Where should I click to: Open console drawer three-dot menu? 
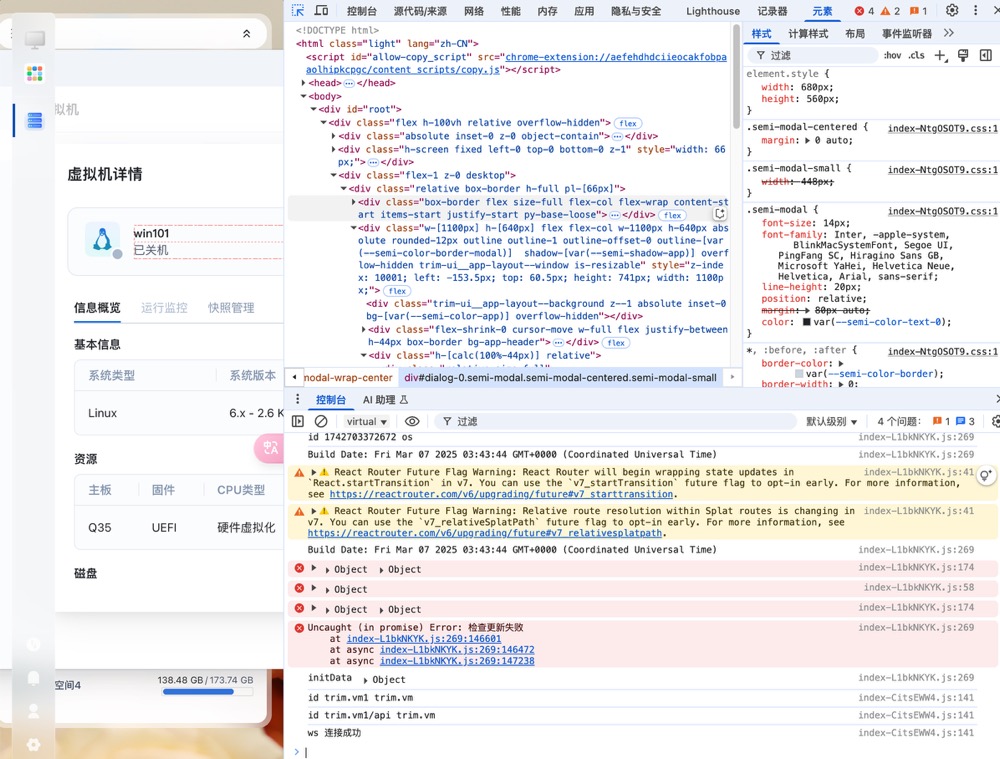point(297,399)
